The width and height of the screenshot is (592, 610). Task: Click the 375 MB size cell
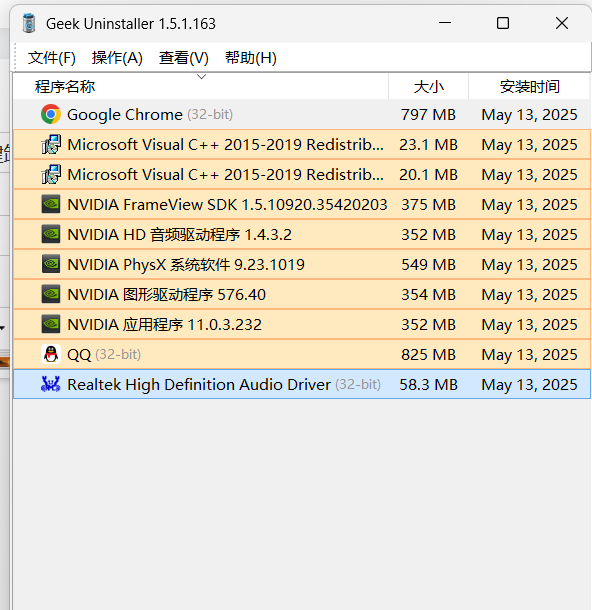coord(428,204)
